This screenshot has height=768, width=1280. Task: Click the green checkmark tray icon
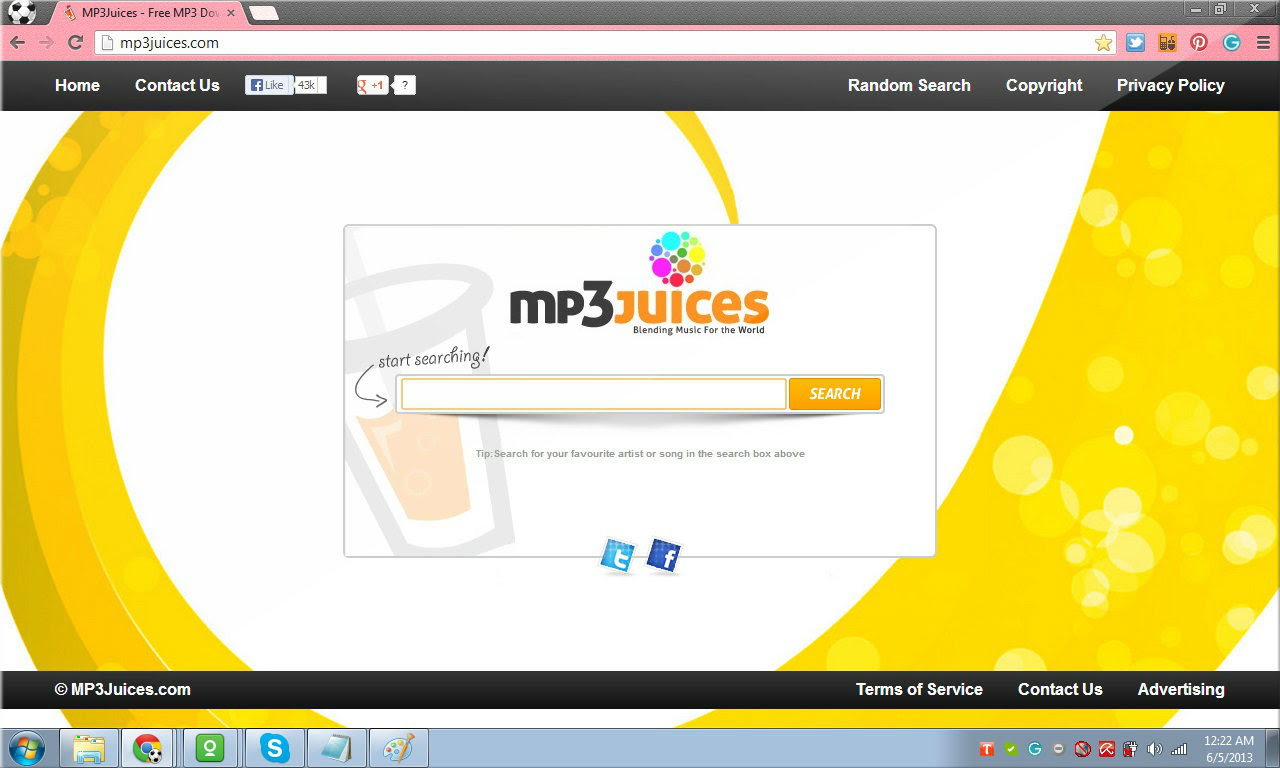pos(1011,748)
